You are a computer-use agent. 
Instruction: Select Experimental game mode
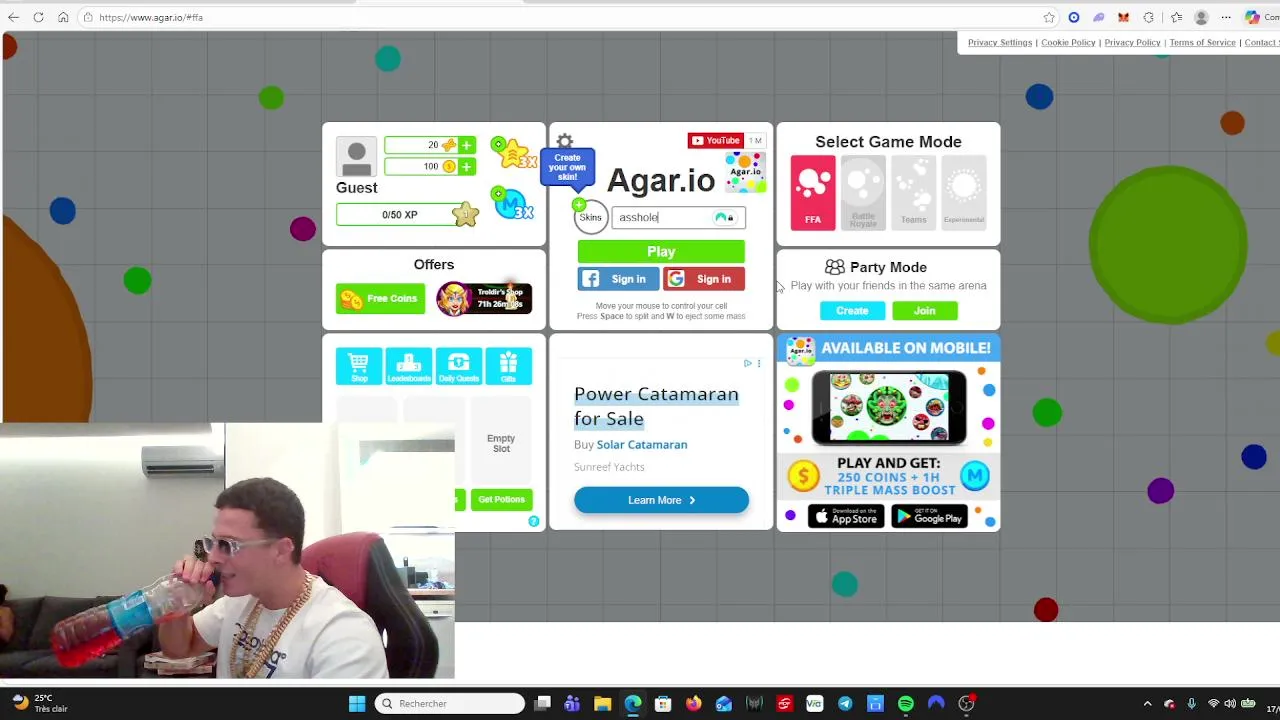pos(964,192)
